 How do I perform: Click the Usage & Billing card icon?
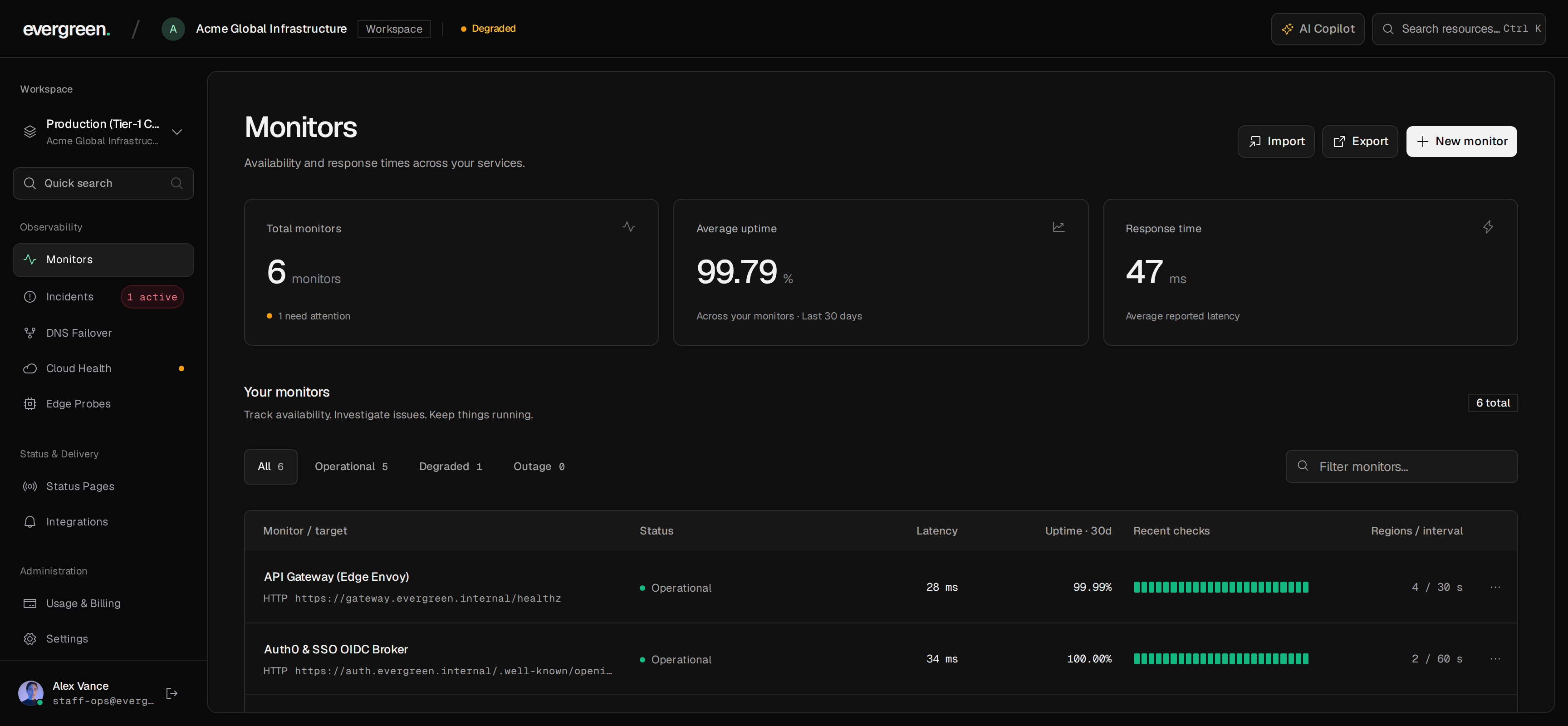[30, 603]
